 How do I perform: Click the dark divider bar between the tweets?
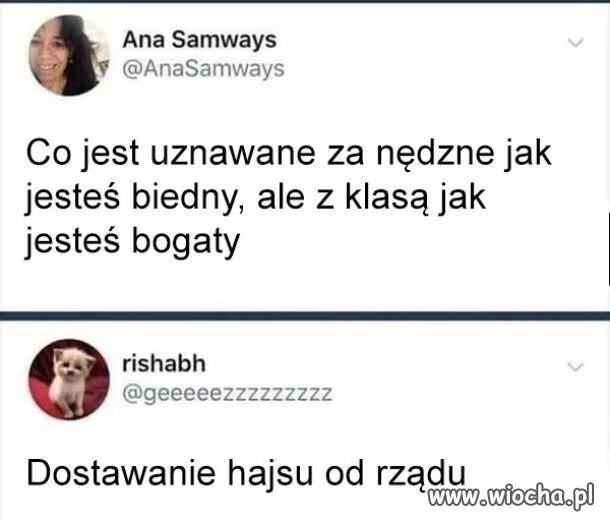pos(305,315)
